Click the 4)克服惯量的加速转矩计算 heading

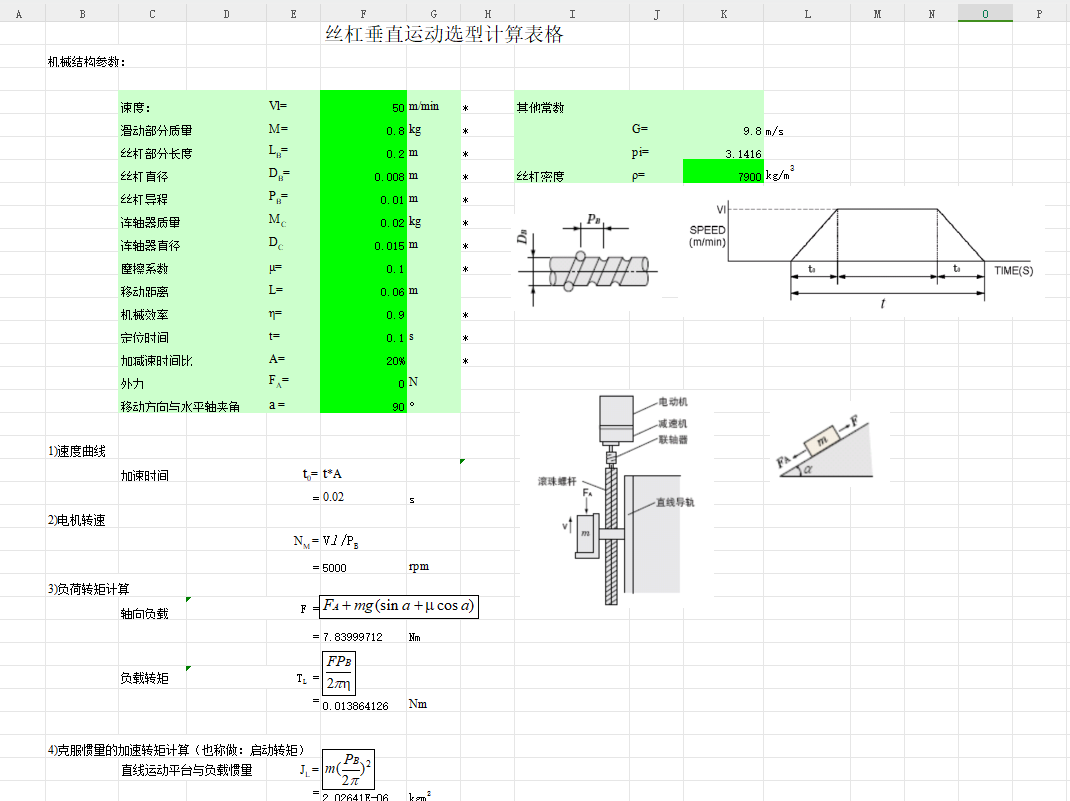click(176, 750)
